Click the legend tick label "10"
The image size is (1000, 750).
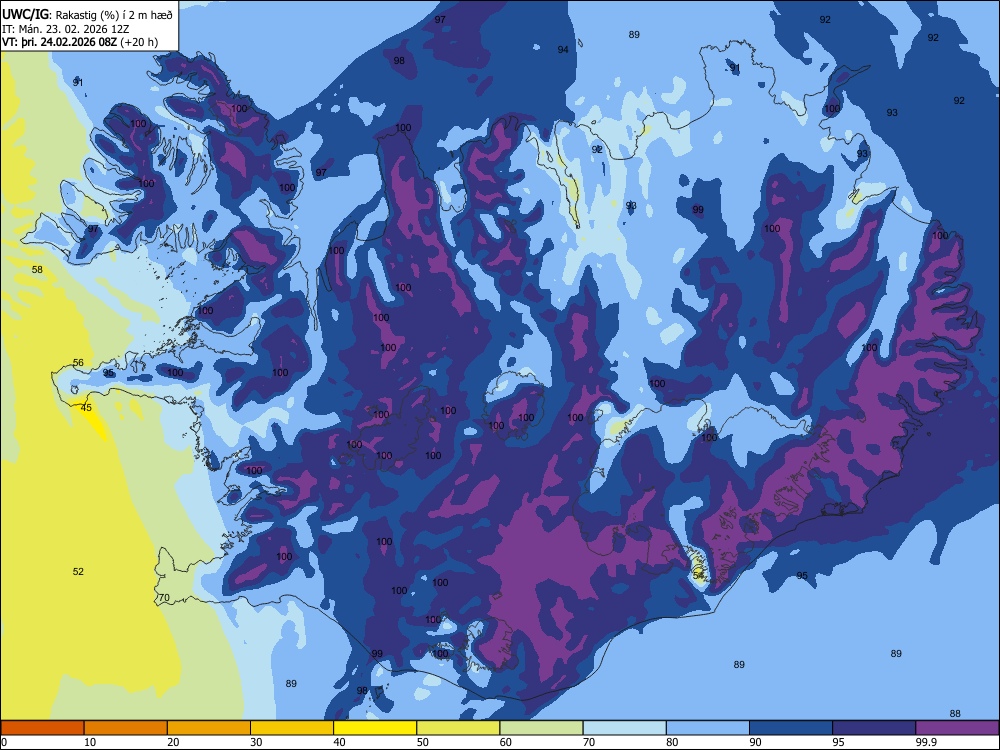click(x=90, y=742)
